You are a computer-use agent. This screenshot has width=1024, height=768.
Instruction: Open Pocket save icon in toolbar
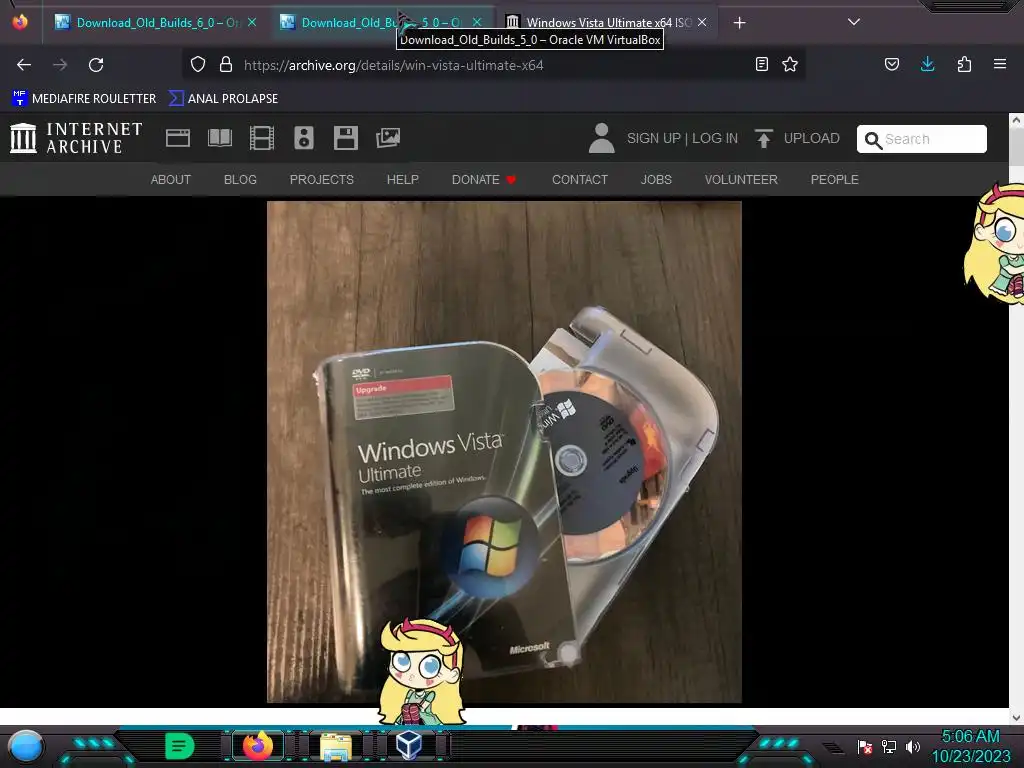(892, 64)
